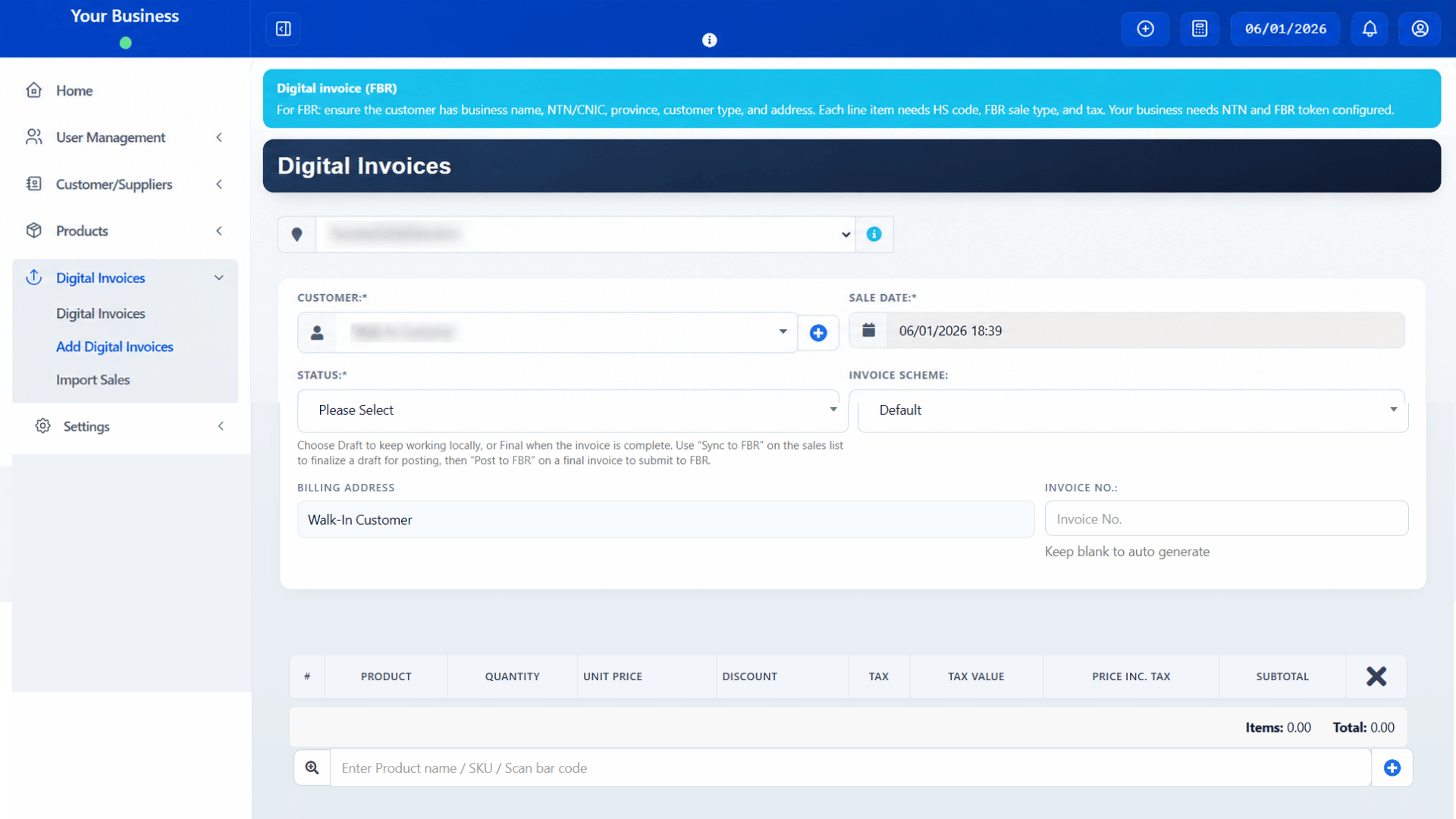
Task: Click the top bar info icon
Action: point(709,40)
